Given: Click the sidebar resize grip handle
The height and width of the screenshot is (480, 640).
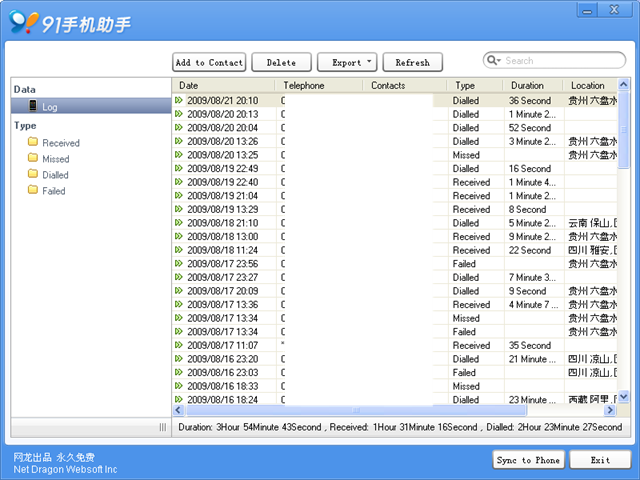Looking at the screenshot, I should point(163,427).
